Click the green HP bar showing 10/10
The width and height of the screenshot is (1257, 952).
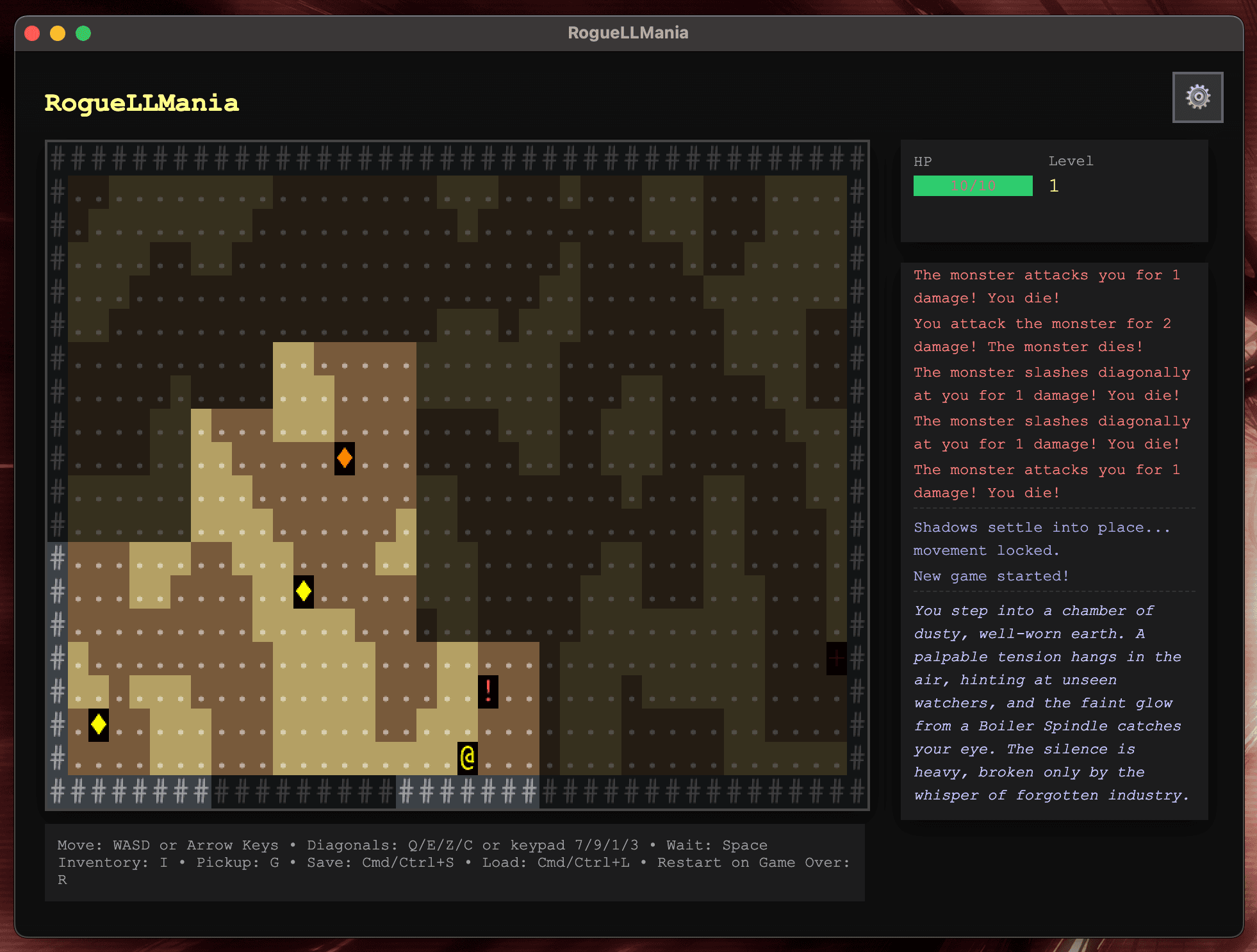click(973, 186)
